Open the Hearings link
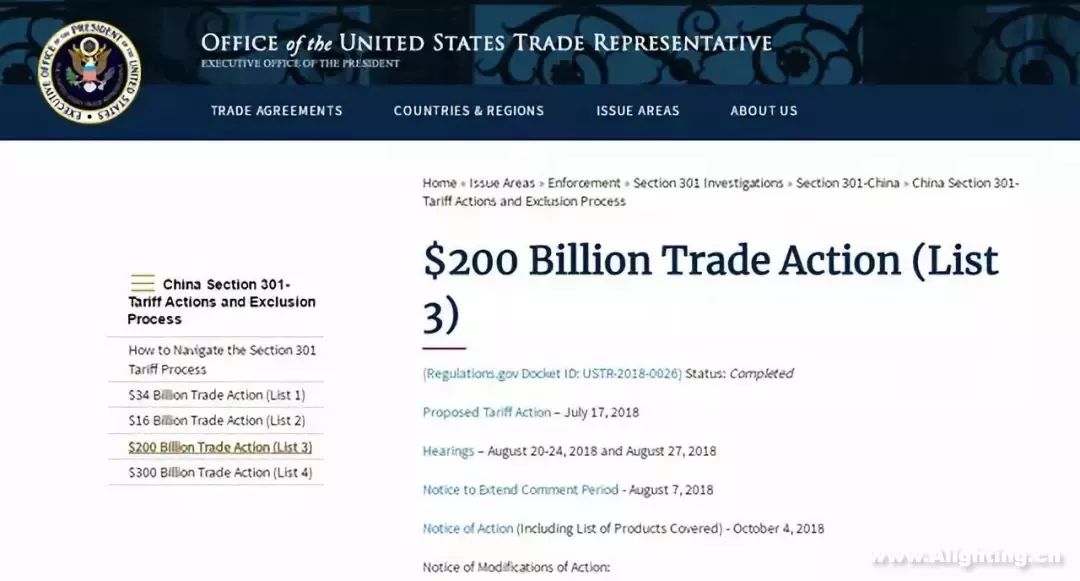1080x581 pixels. coord(448,451)
